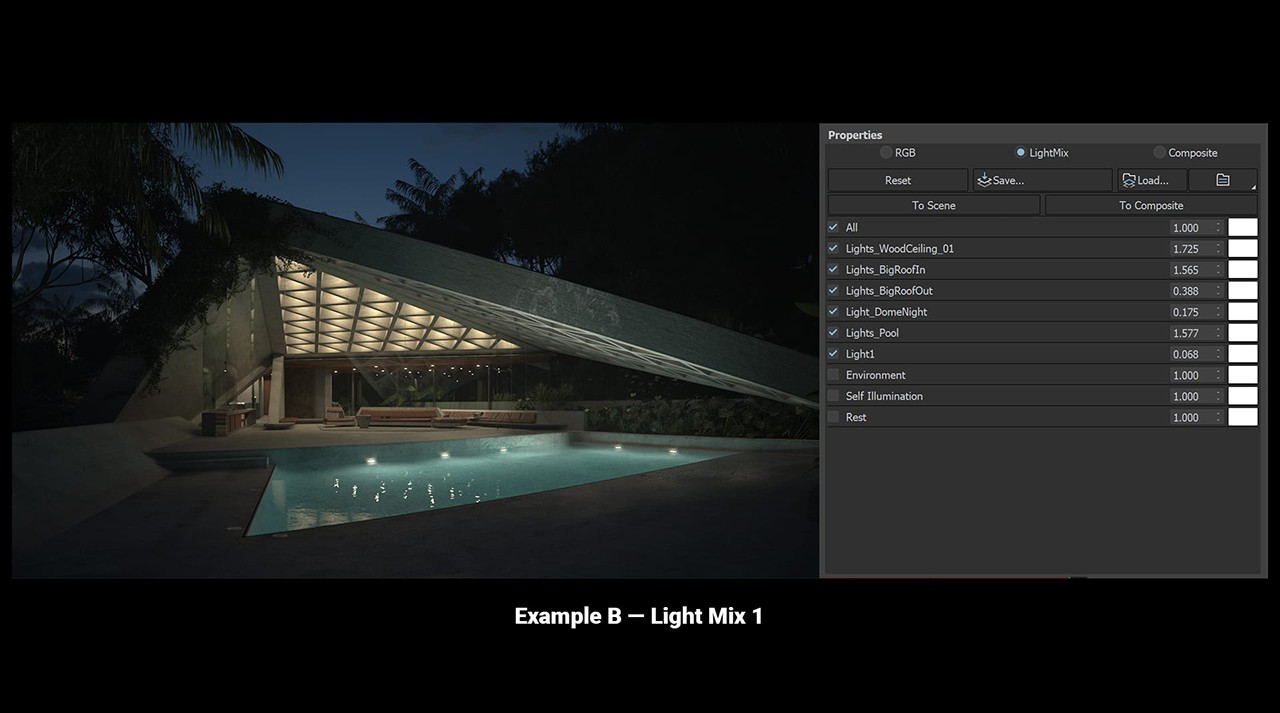Click the Save LightMix preset button
Screen dimensions: 1280x713
tap(1042, 180)
